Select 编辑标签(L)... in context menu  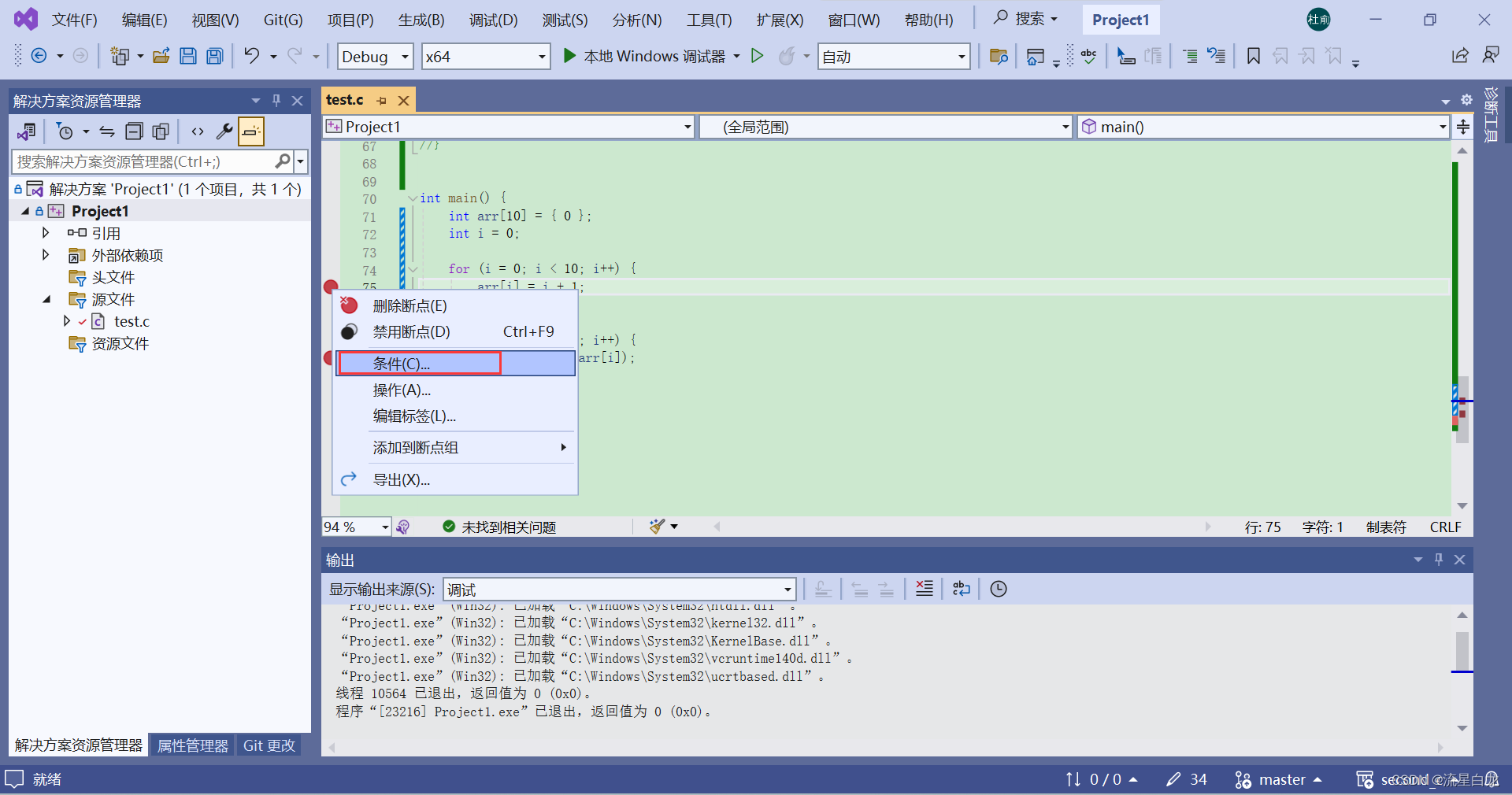[x=455, y=416]
